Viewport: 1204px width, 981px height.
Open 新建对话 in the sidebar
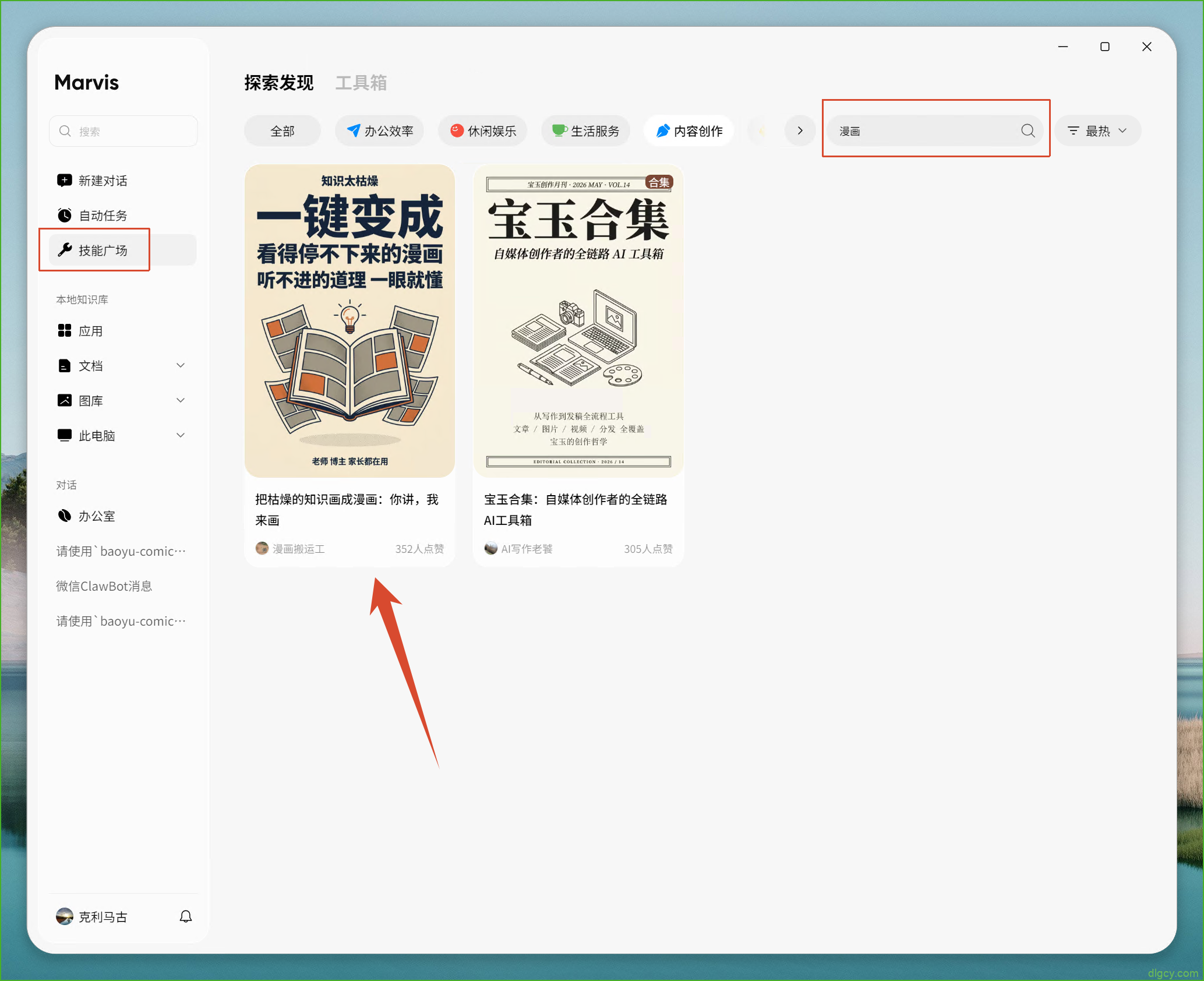[x=123, y=181]
